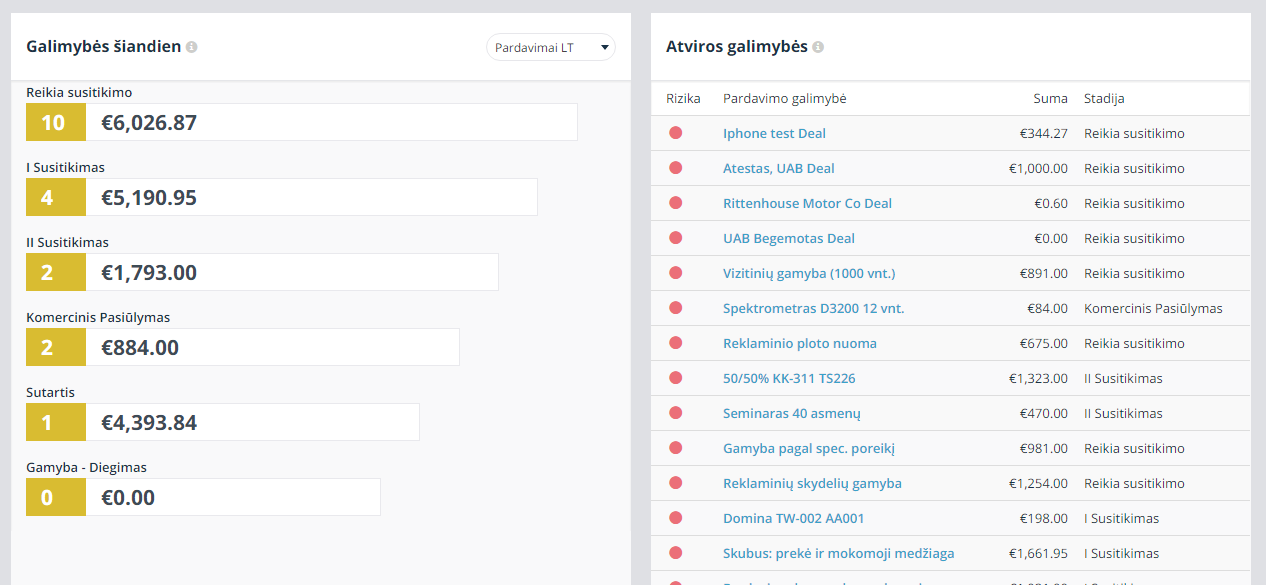The width and height of the screenshot is (1266, 585).
Task: Click risk dot for Vizitinių gamyba (1000 vnt.)
Action: tap(675, 273)
